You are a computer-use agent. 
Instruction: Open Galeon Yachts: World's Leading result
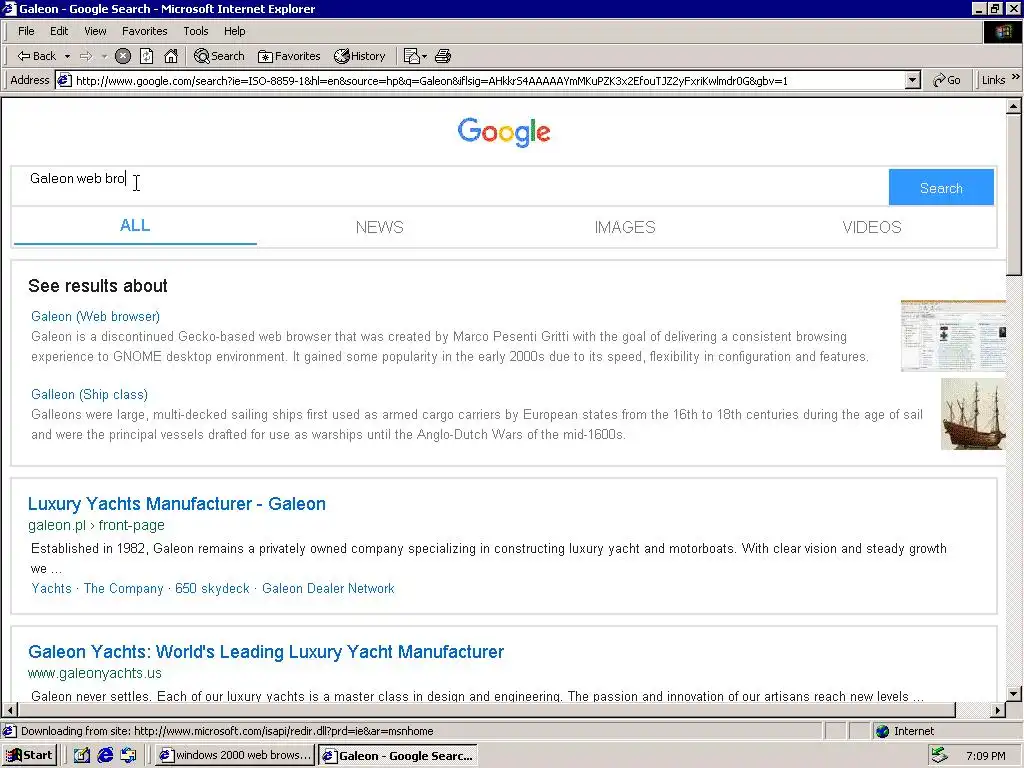(x=266, y=652)
